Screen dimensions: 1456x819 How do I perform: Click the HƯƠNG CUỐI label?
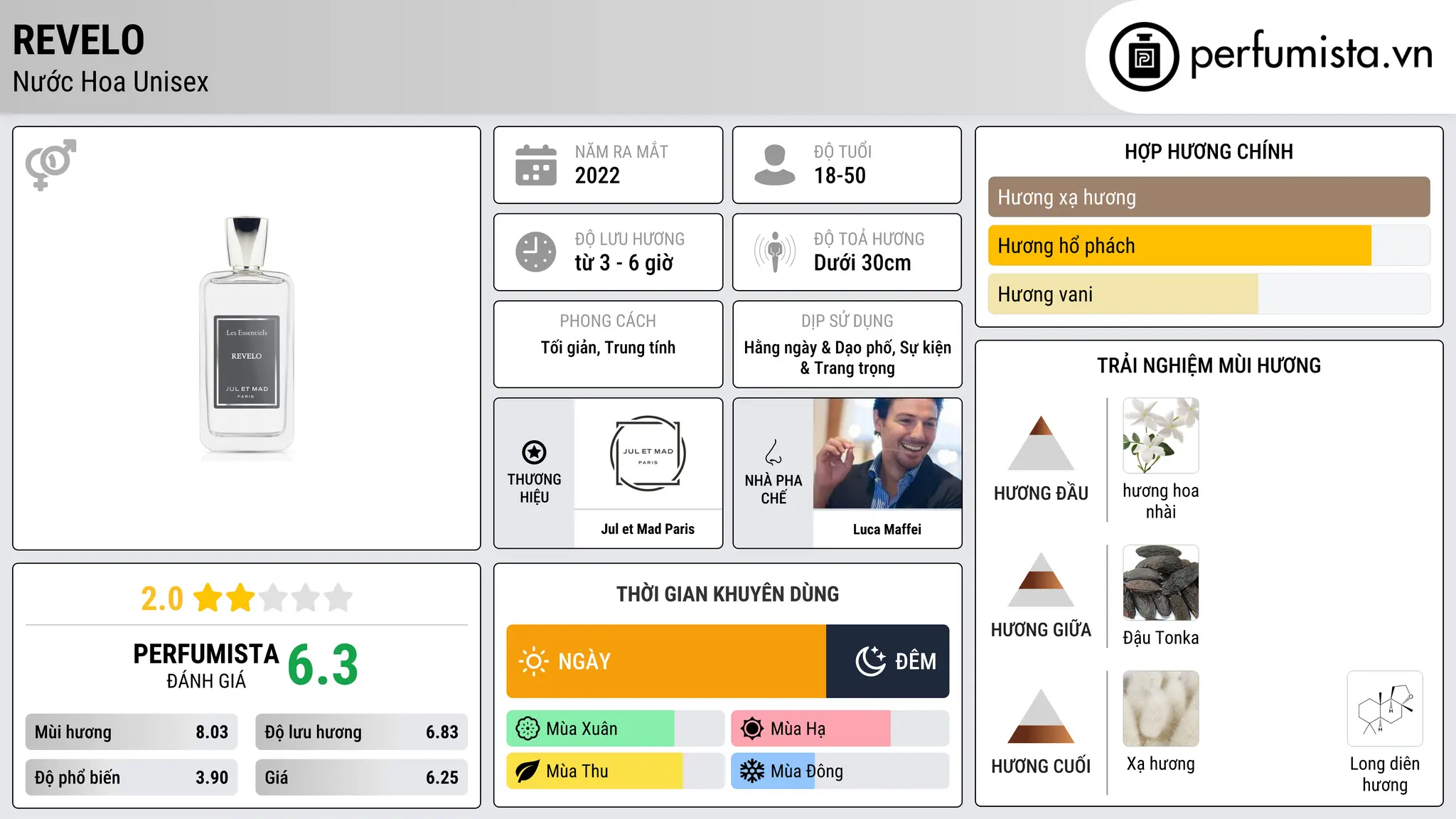[x=1042, y=766]
